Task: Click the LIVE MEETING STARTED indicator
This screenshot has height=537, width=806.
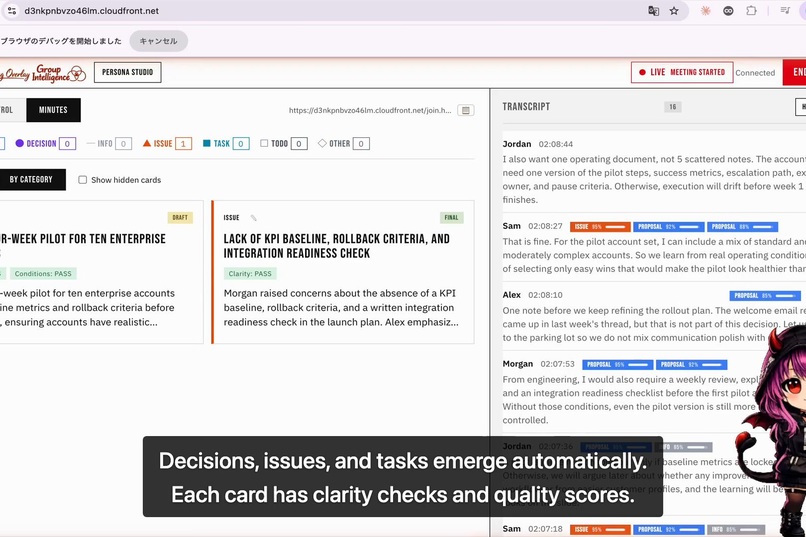Action: point(682,72)
